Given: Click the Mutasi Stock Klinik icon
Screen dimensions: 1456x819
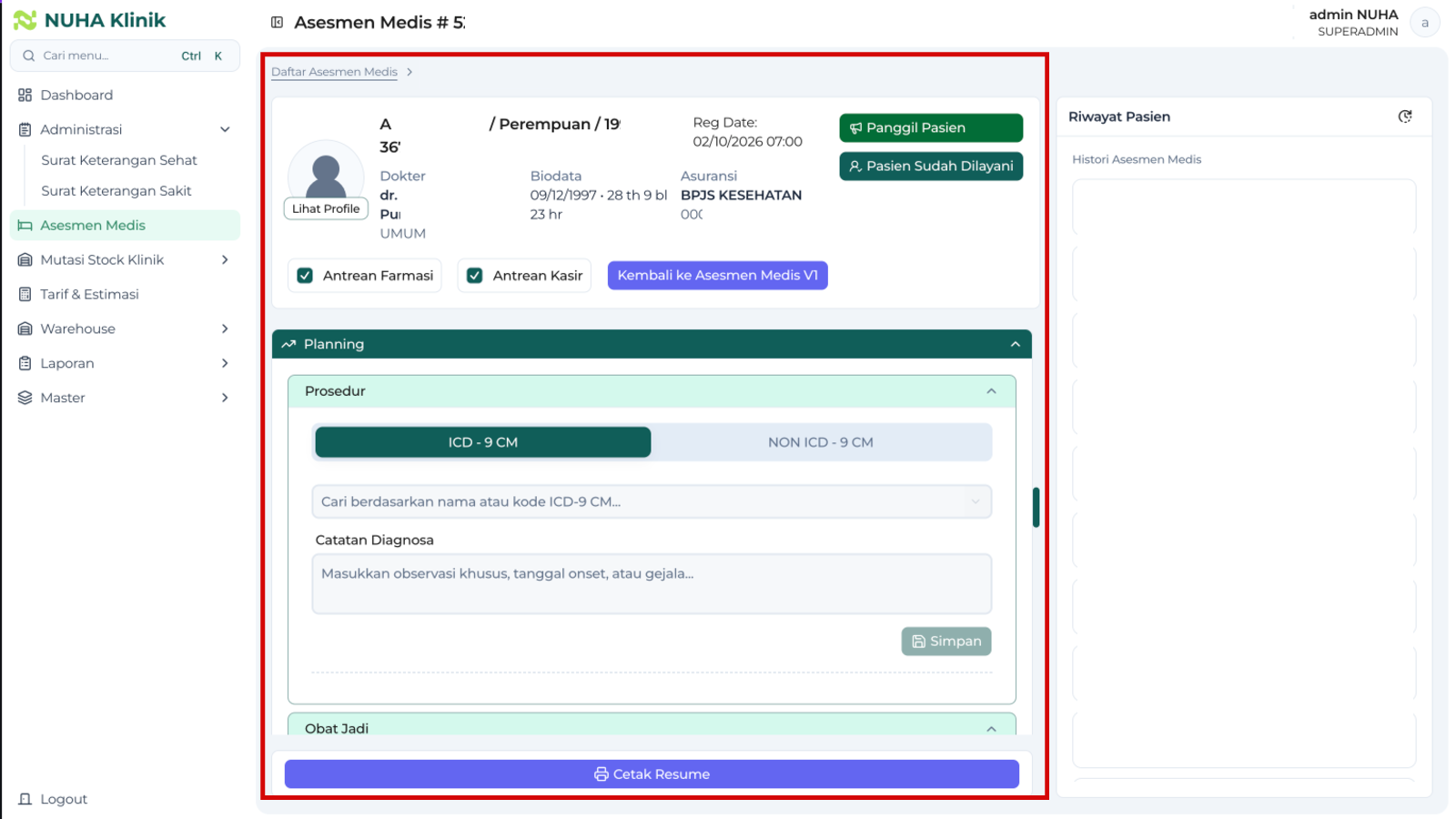Looking at the screenshot, I should (x=25, y=260).
